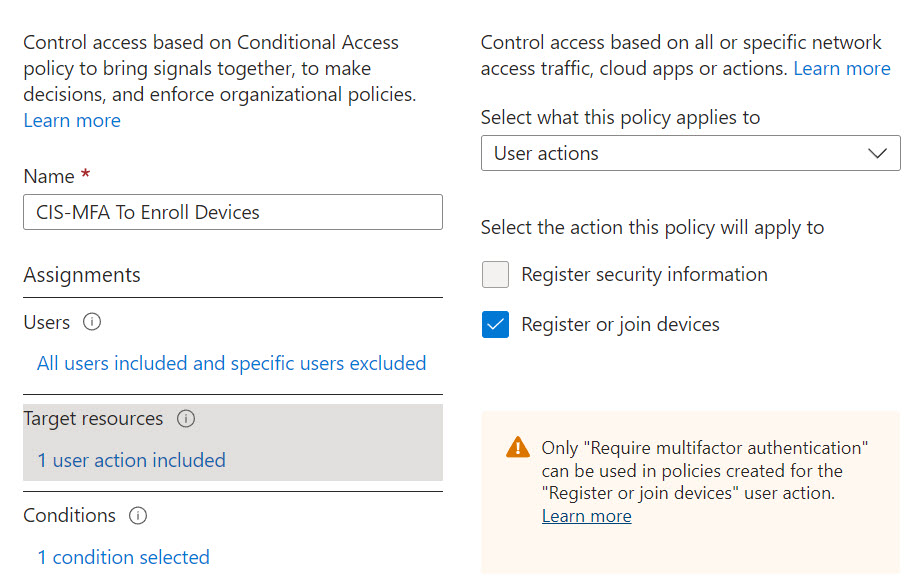The height and width of the screenshot is (579, 918).
Task: Open the '1 condition selected' link
Action: 123,558
